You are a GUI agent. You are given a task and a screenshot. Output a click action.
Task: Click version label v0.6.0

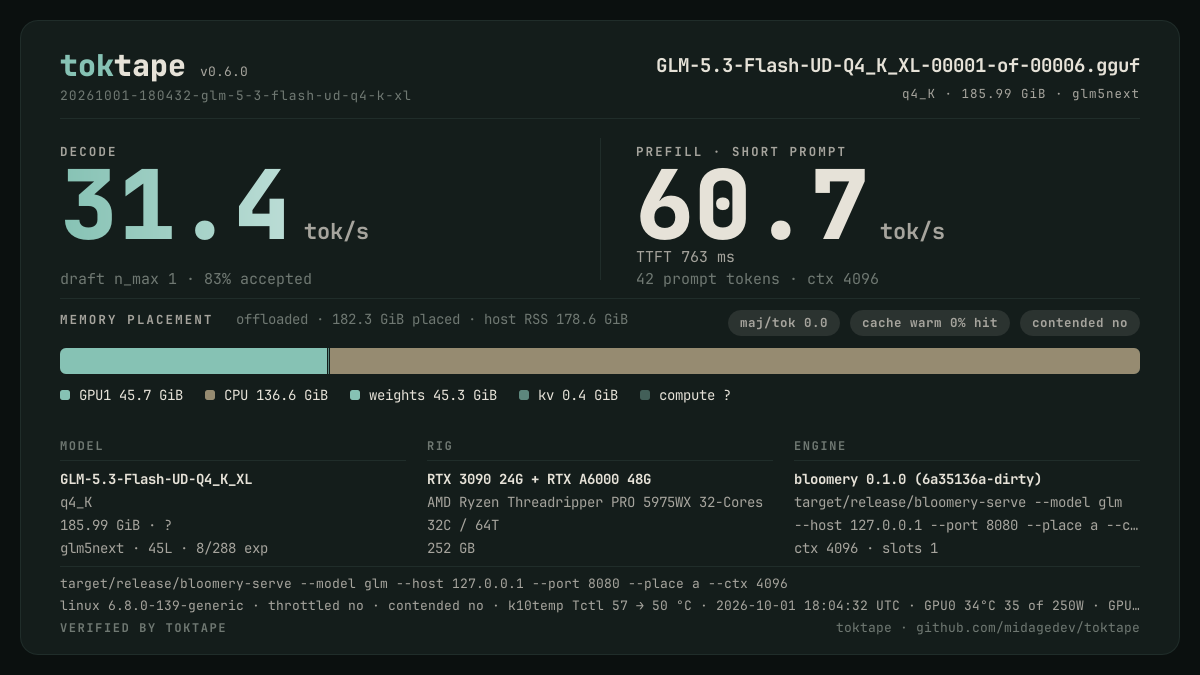click(224, 72)
